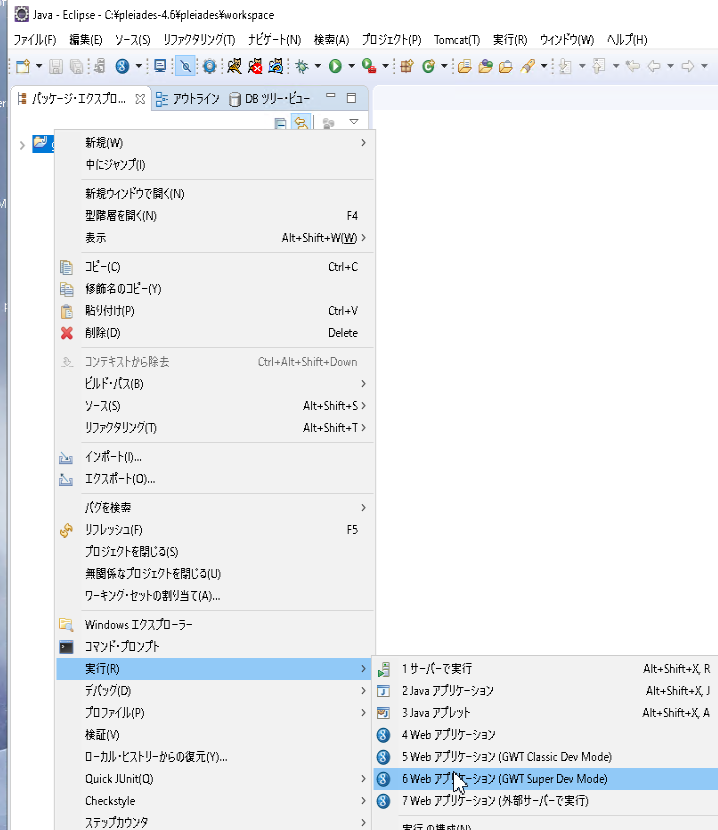The image size is (718, 830).
Task: Choose 4 Web アプリケーション
Action: (x=545, y=735)
